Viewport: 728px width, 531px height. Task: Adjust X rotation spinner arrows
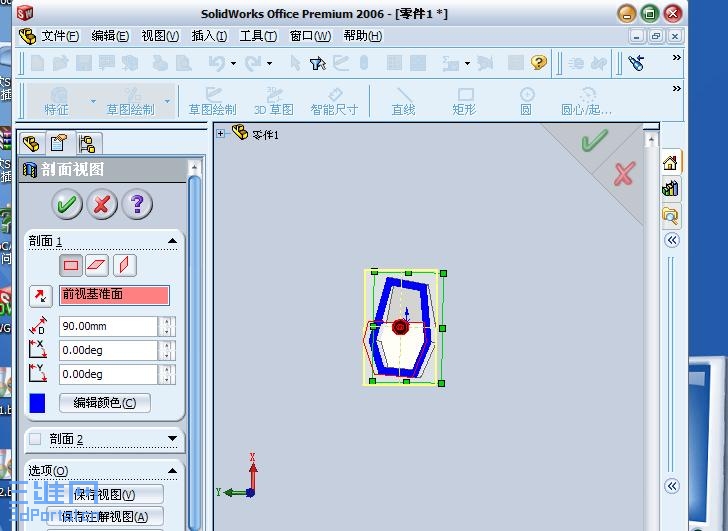coord(166,350)
